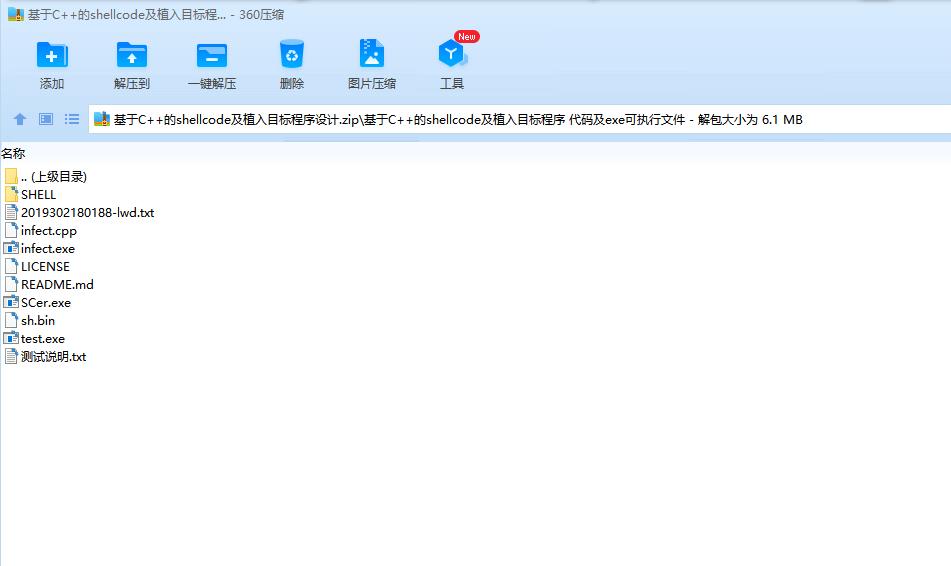
Task: Select the LICENSE file
Action: pos(45,267)
